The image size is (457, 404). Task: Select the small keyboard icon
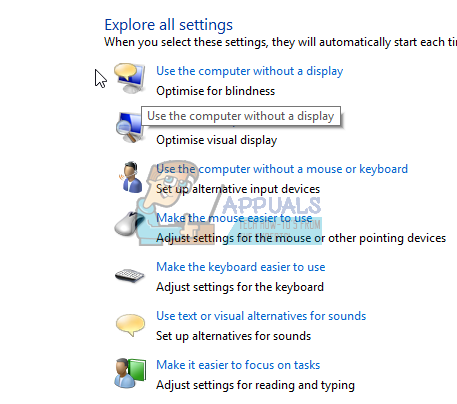click(129, 276)
